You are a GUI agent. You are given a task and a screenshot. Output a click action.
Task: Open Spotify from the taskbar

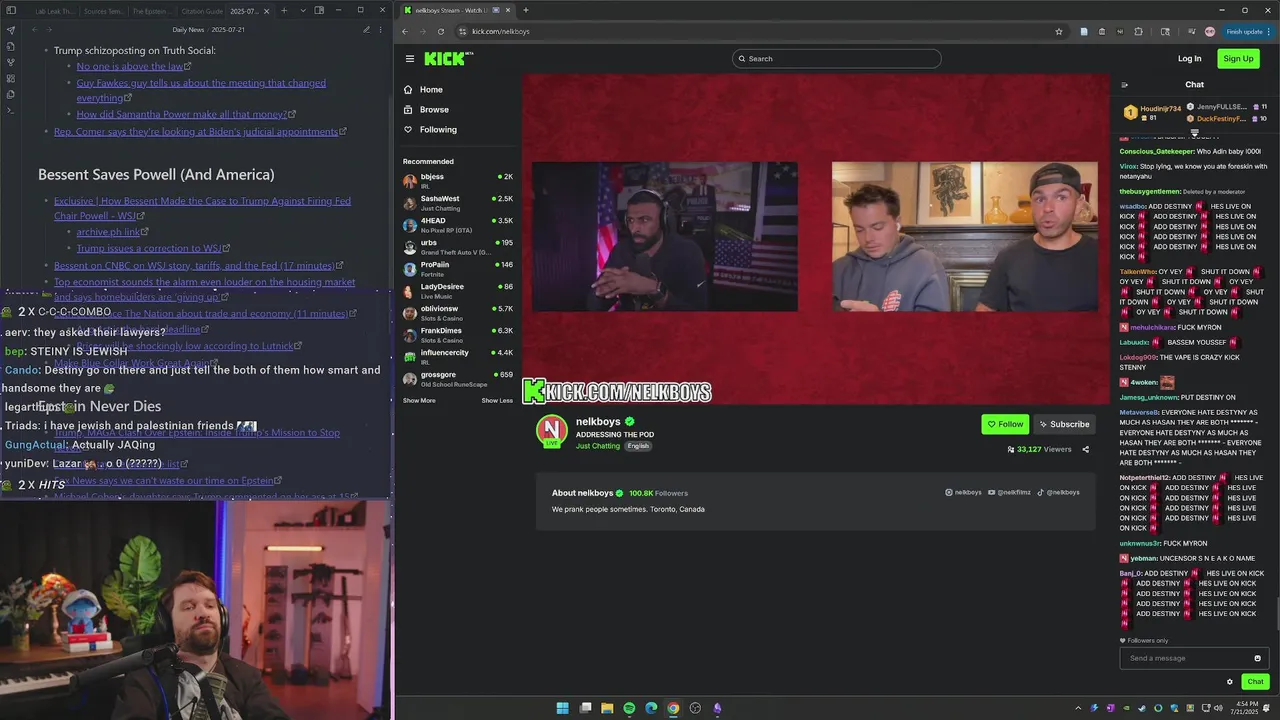[629, 708]
